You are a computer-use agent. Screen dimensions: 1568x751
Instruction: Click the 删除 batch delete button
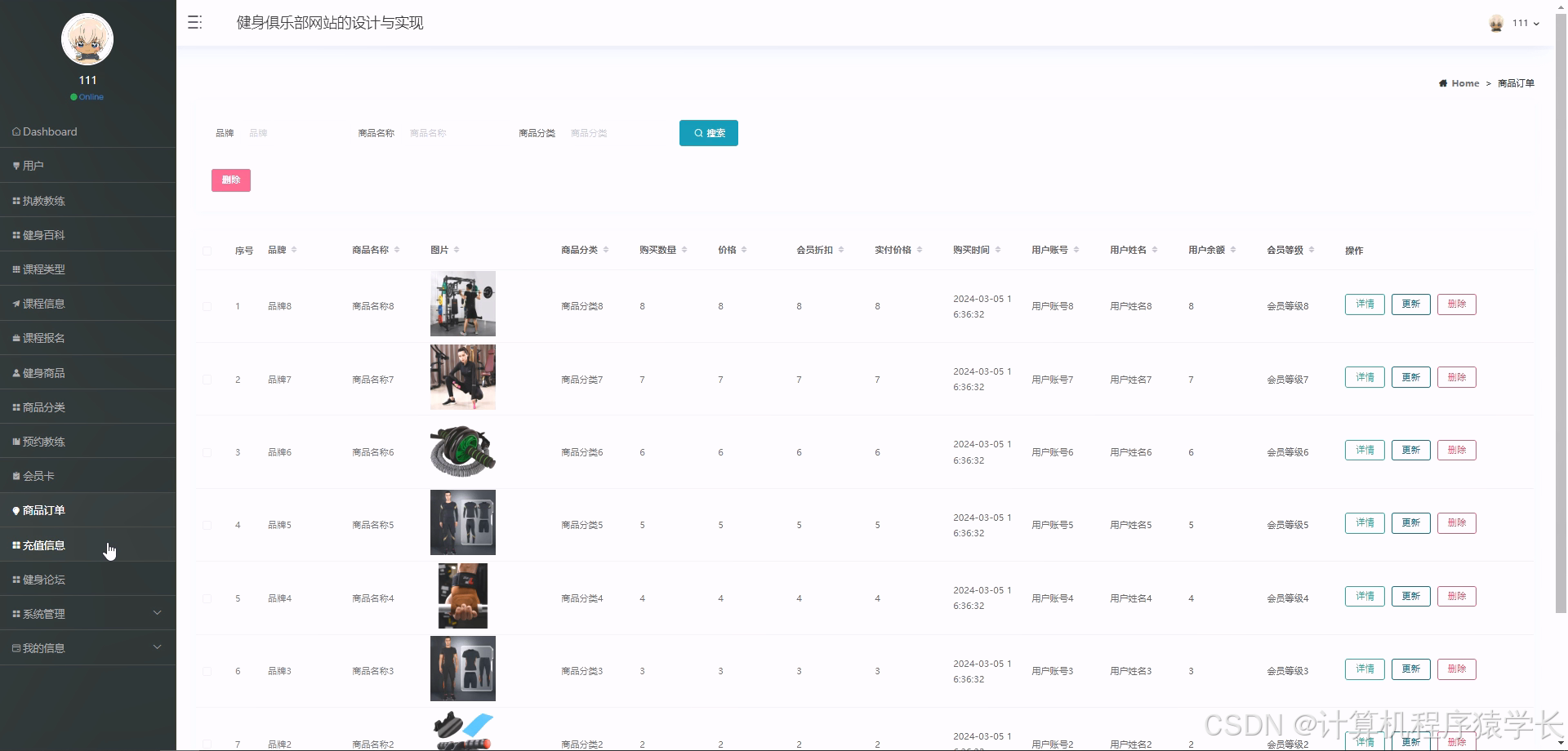click(230, 180)
